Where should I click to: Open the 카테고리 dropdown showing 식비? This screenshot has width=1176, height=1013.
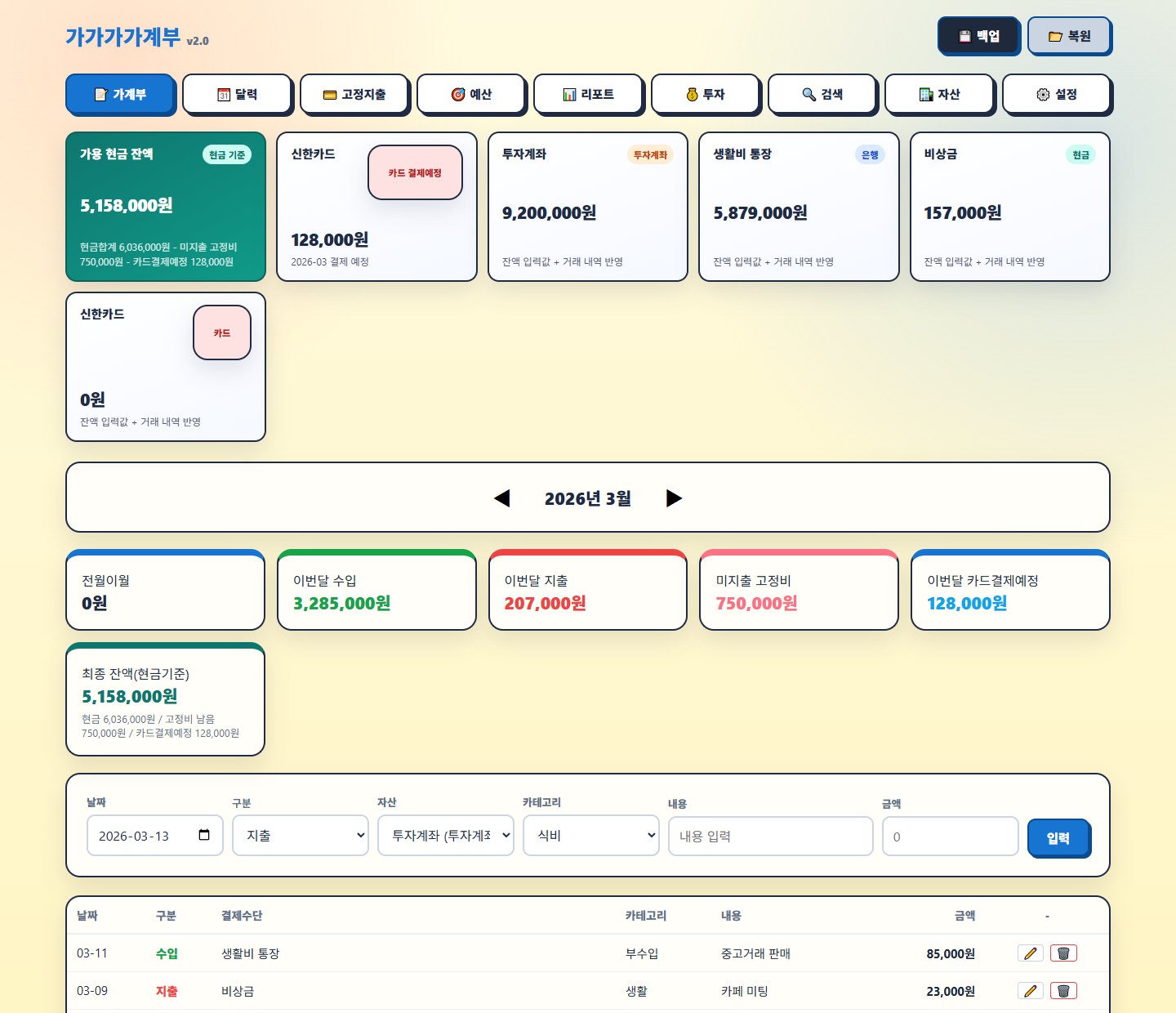coord(590,836)
